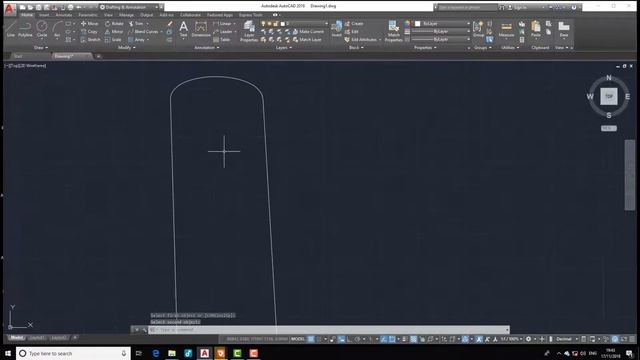The height and width of the screenshot is (360, 640).
Task: Toggle polar tracking in status bar
Action: 358,339
